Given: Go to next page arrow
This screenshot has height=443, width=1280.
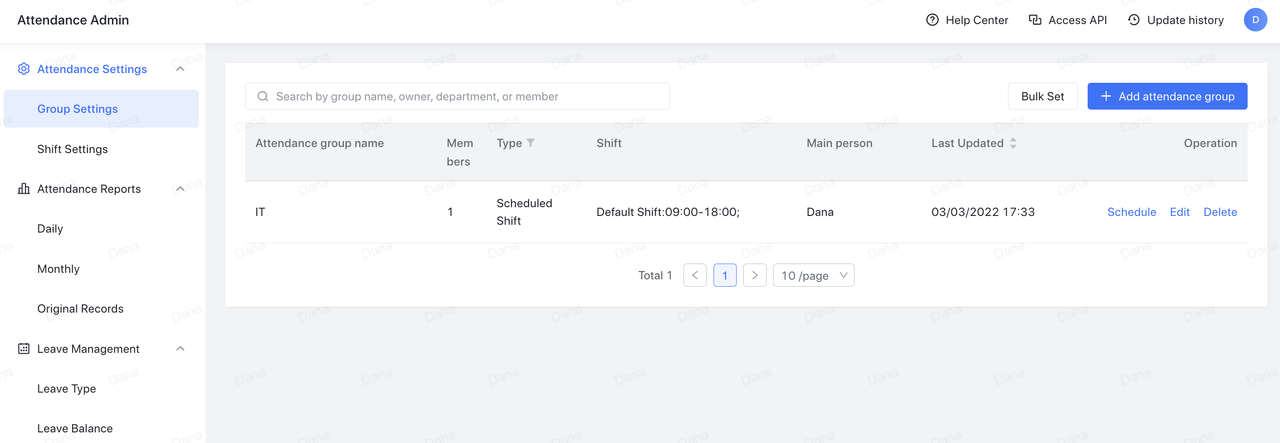Looking at the screenshot, I should (x=755, y=275).
